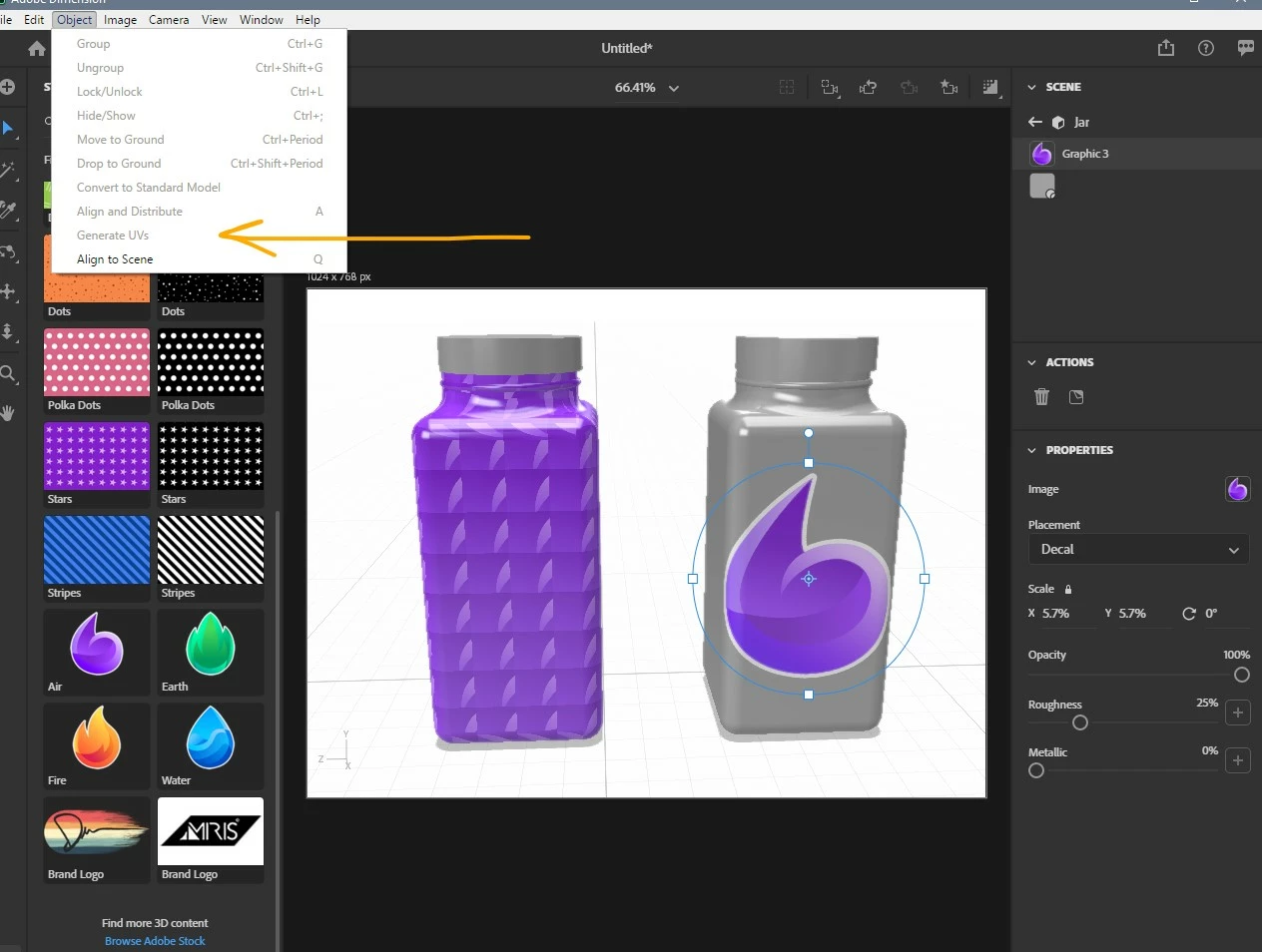Select the Dolly camera tool

point(8,331)
